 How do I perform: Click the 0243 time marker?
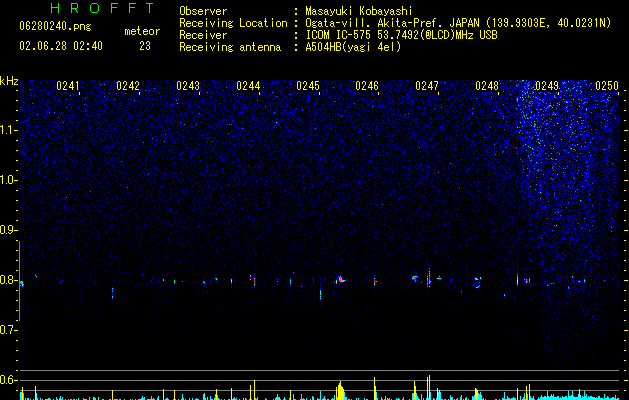click(188, 86)
